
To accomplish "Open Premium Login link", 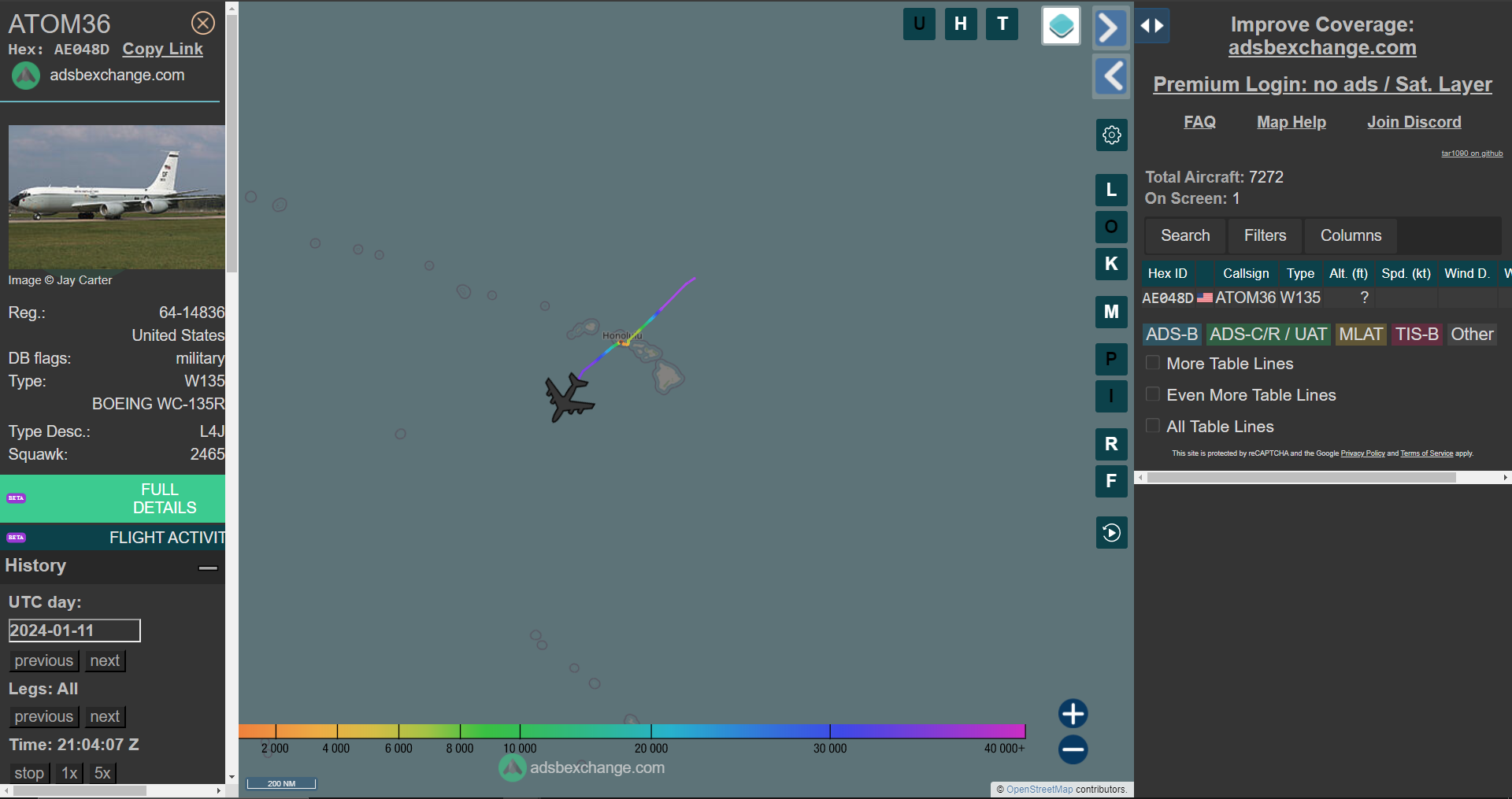I will [1322, 84].
